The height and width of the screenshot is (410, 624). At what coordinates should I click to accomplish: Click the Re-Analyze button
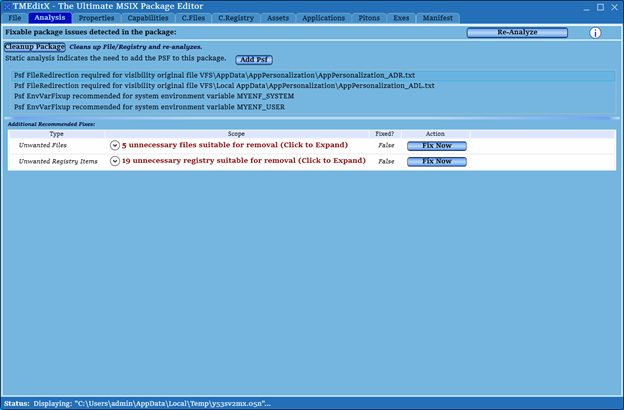[x=517, y=32]
